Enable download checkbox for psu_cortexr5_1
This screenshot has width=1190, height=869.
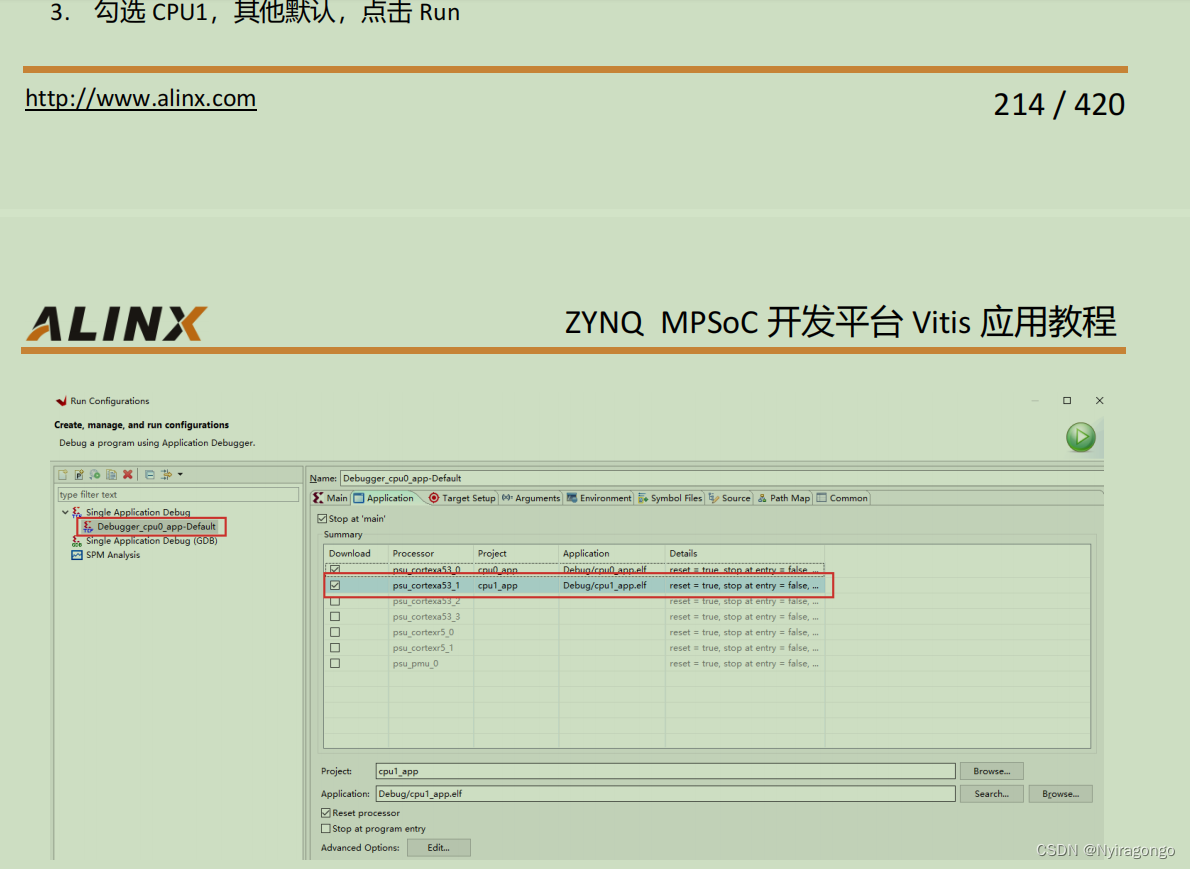pyautogui.click(x=335, y=647)
